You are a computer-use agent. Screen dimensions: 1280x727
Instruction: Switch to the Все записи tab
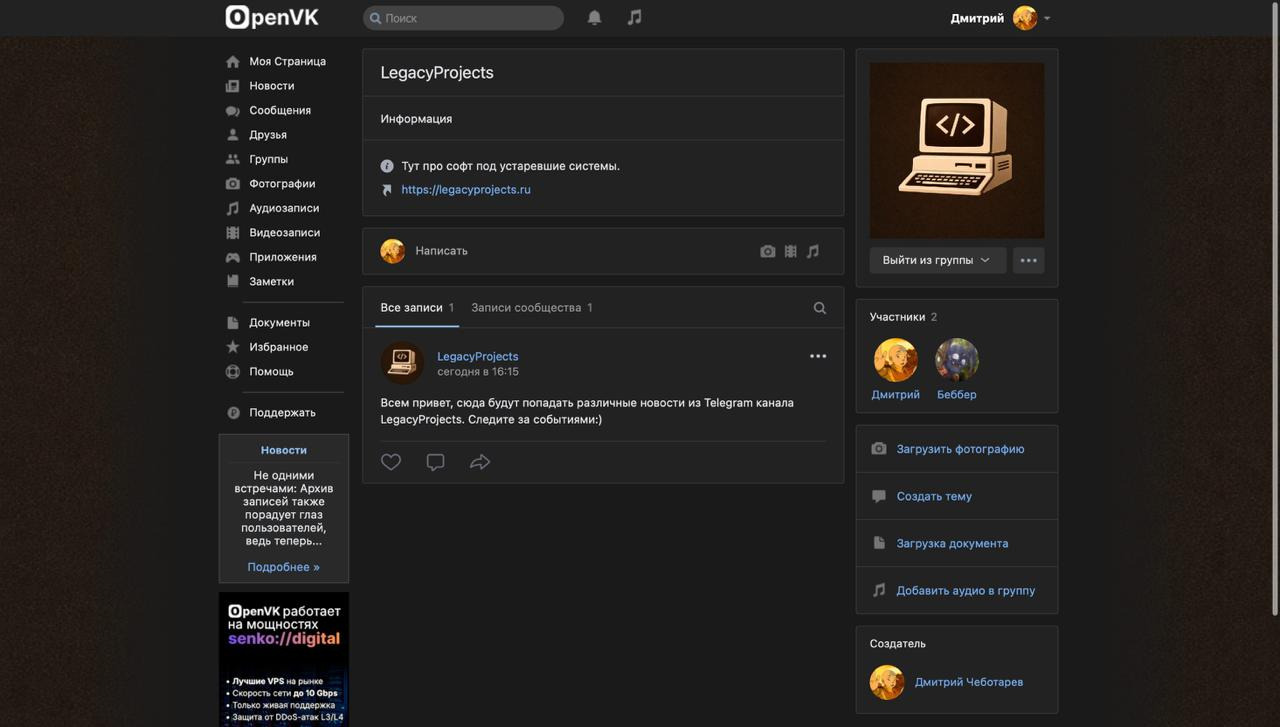(x=417, y=308)
